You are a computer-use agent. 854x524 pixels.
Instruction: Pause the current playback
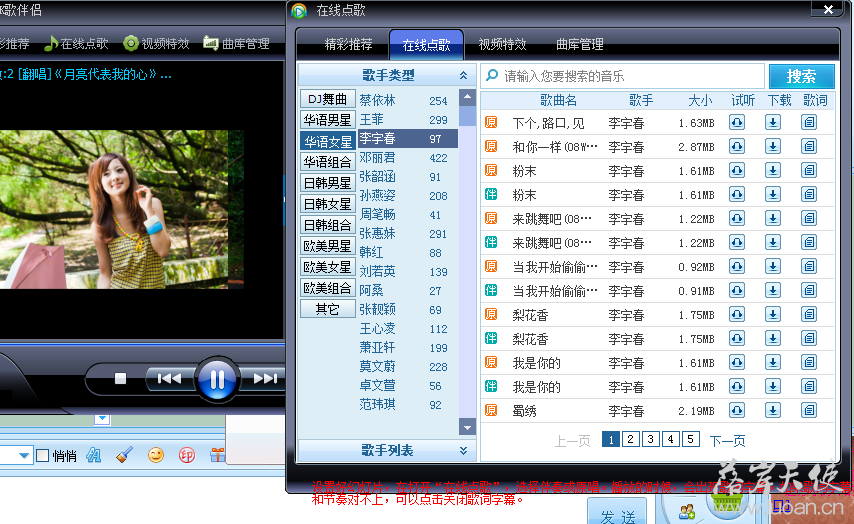(217, 379)
